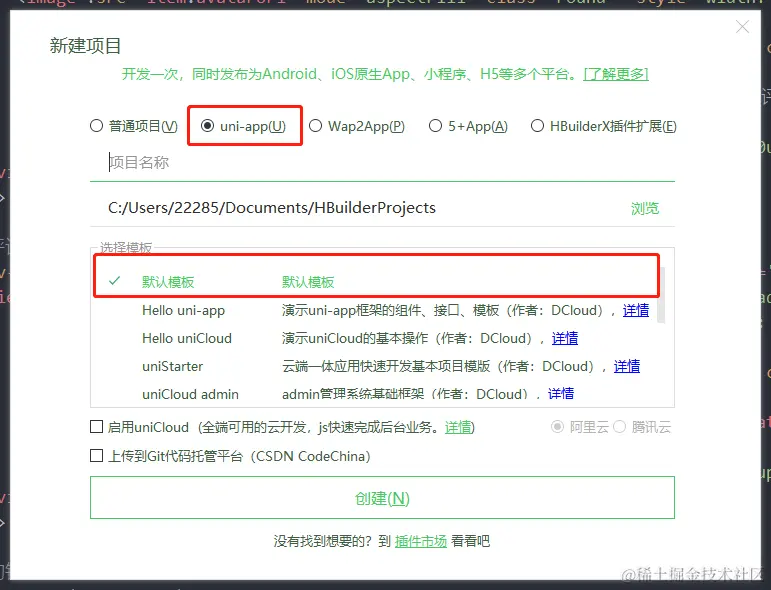Check 上传到Git代码托管平台 checkbox

[96, 456]
